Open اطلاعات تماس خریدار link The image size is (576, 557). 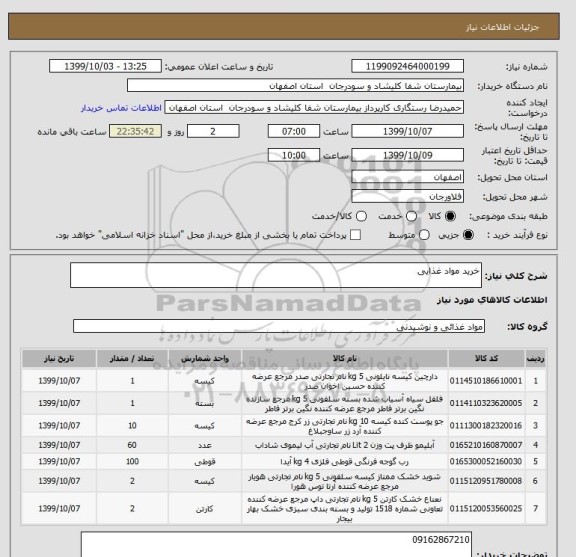121,108
